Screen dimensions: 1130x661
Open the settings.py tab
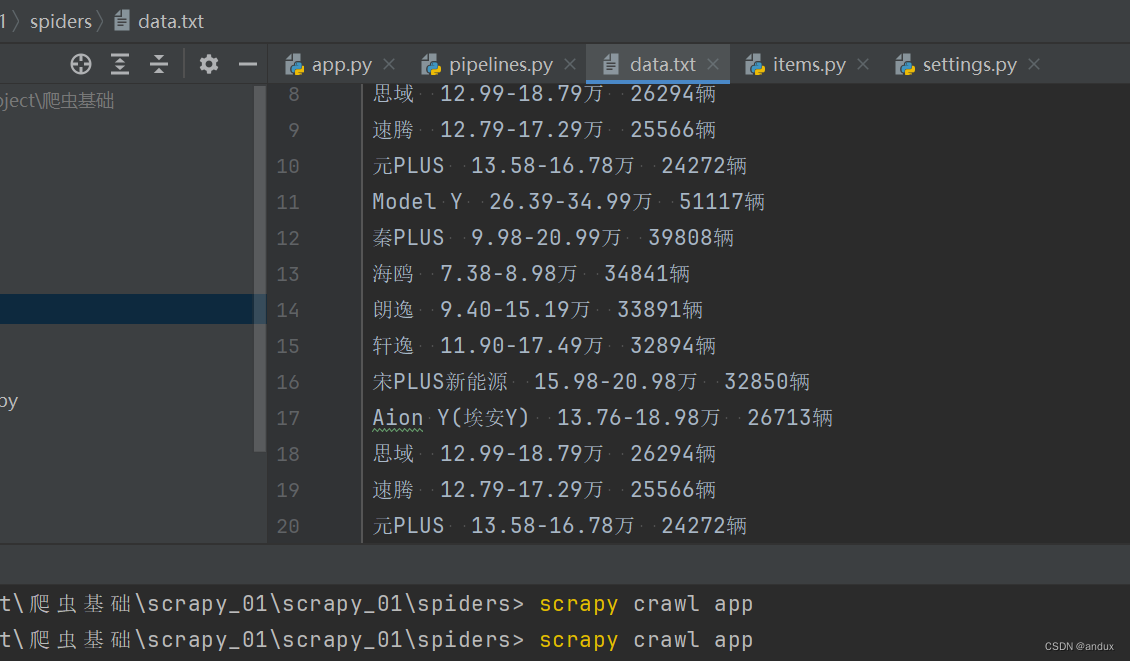(x=969, y=64)
